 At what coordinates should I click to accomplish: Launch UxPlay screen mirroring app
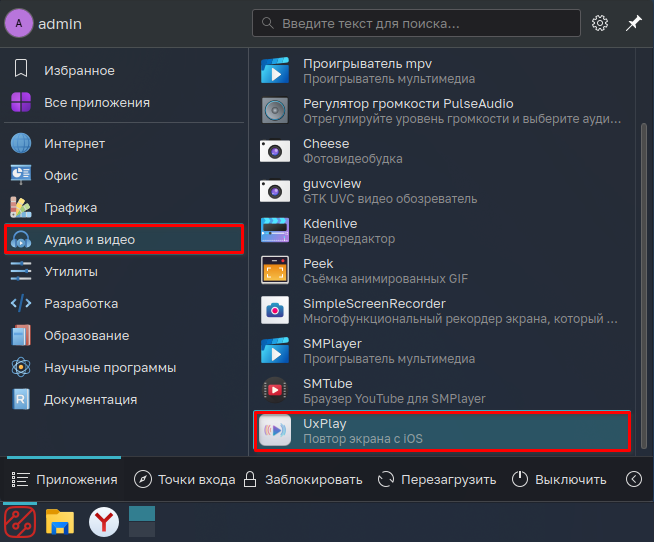(x=441, y=431)
